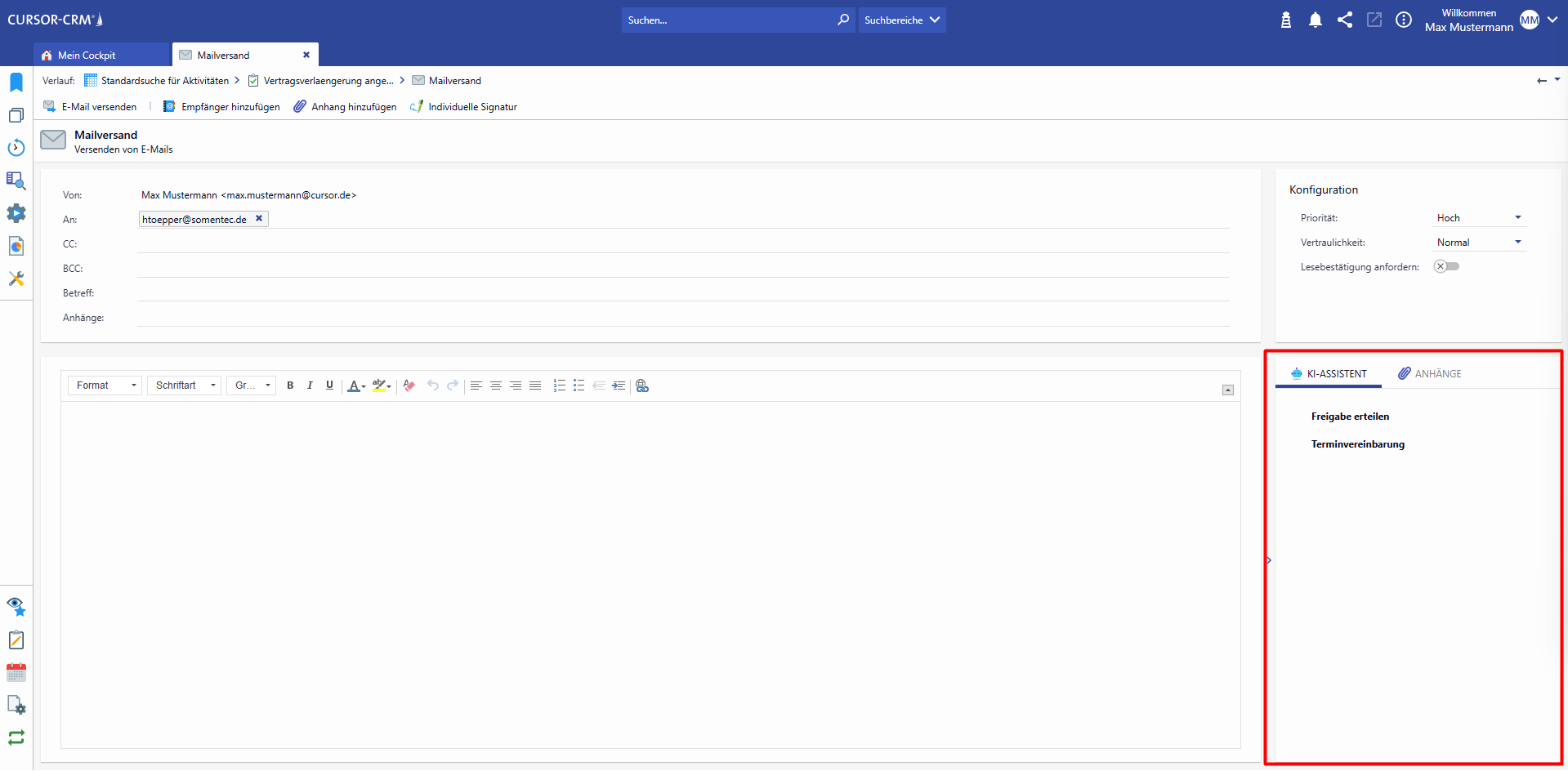Viewport: 1568px width, 771px height.
Task: Toggle underline formatting in the editor
Action: tap(329, 385)
